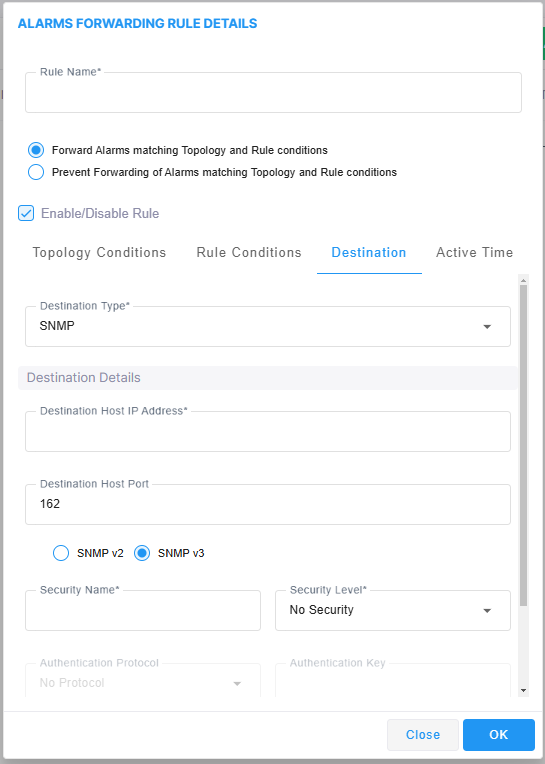Toggle the Enable/Disable Rule checkbox

[x=26, y=213]
